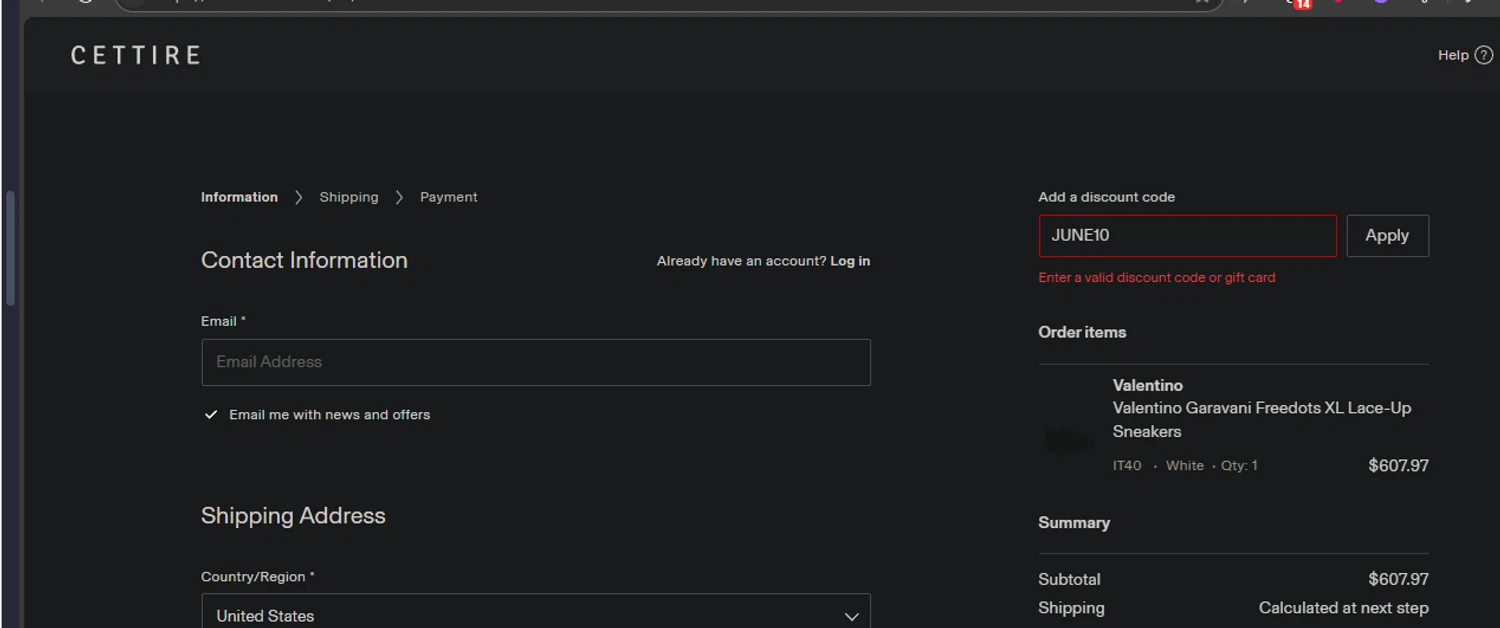Image resolution: width=1500 pixels, height=628 pixels.
Task: Go to the Information breadcrumb step
Action: point(239,197)
